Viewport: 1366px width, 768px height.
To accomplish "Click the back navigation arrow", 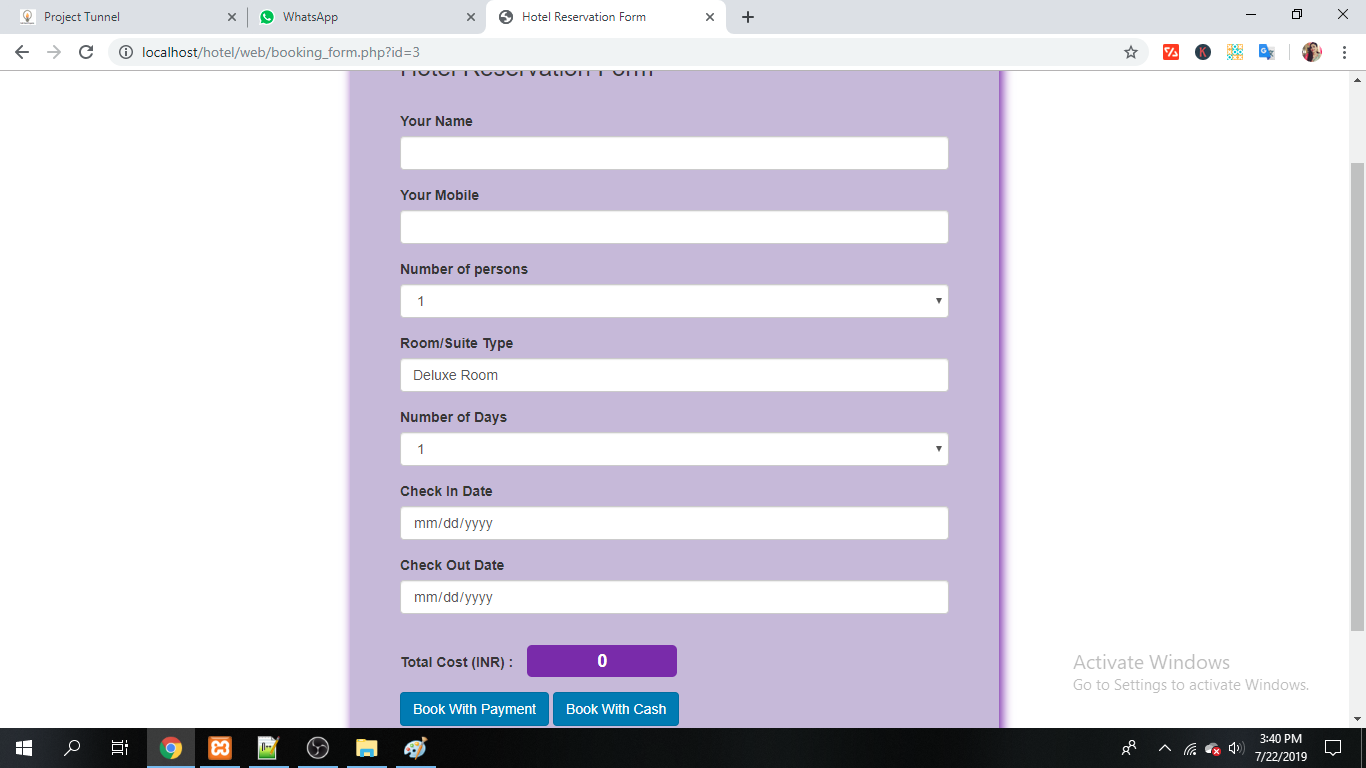I will coord(22,52).
